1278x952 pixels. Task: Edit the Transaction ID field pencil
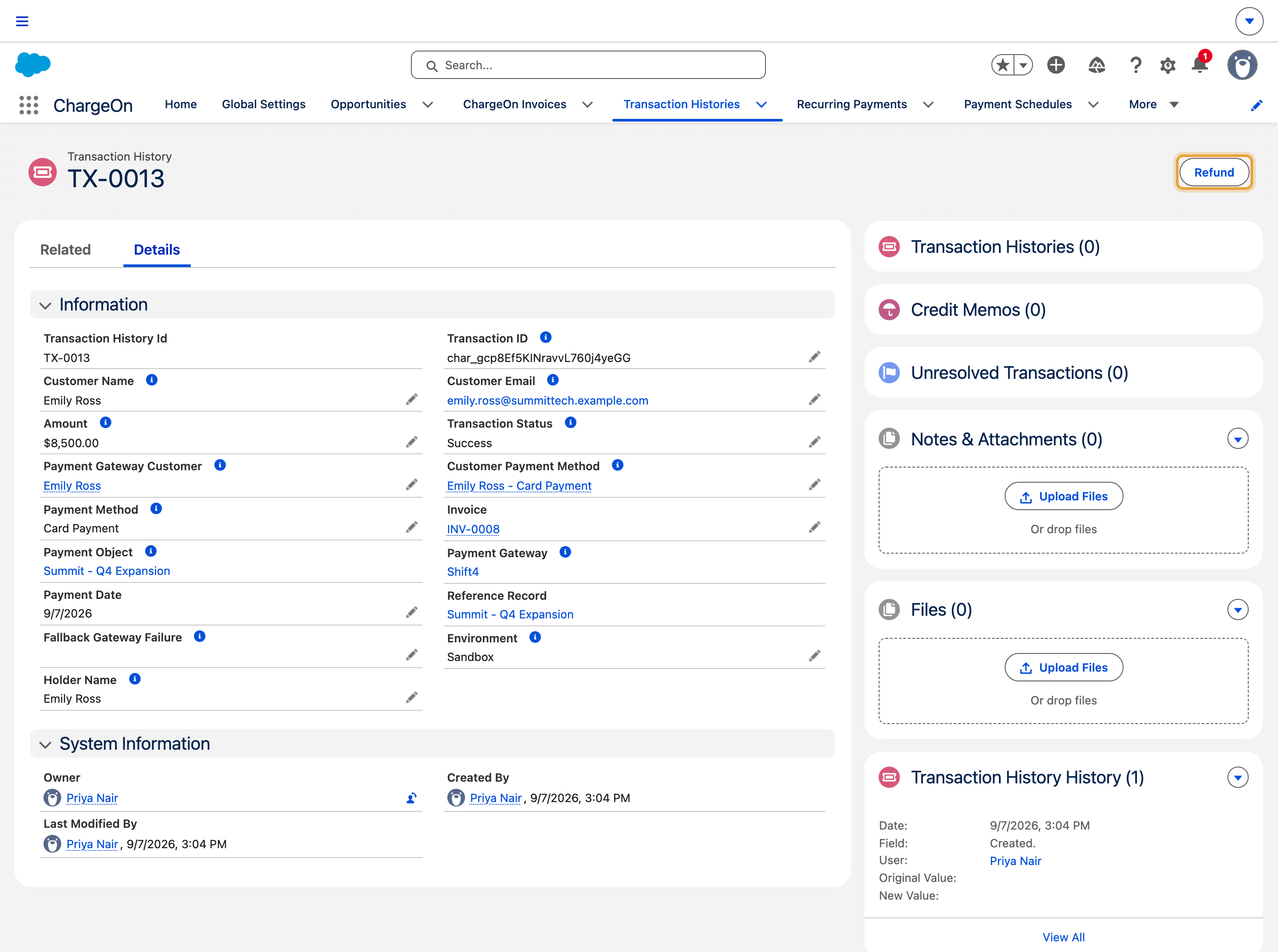coord(814,357)
